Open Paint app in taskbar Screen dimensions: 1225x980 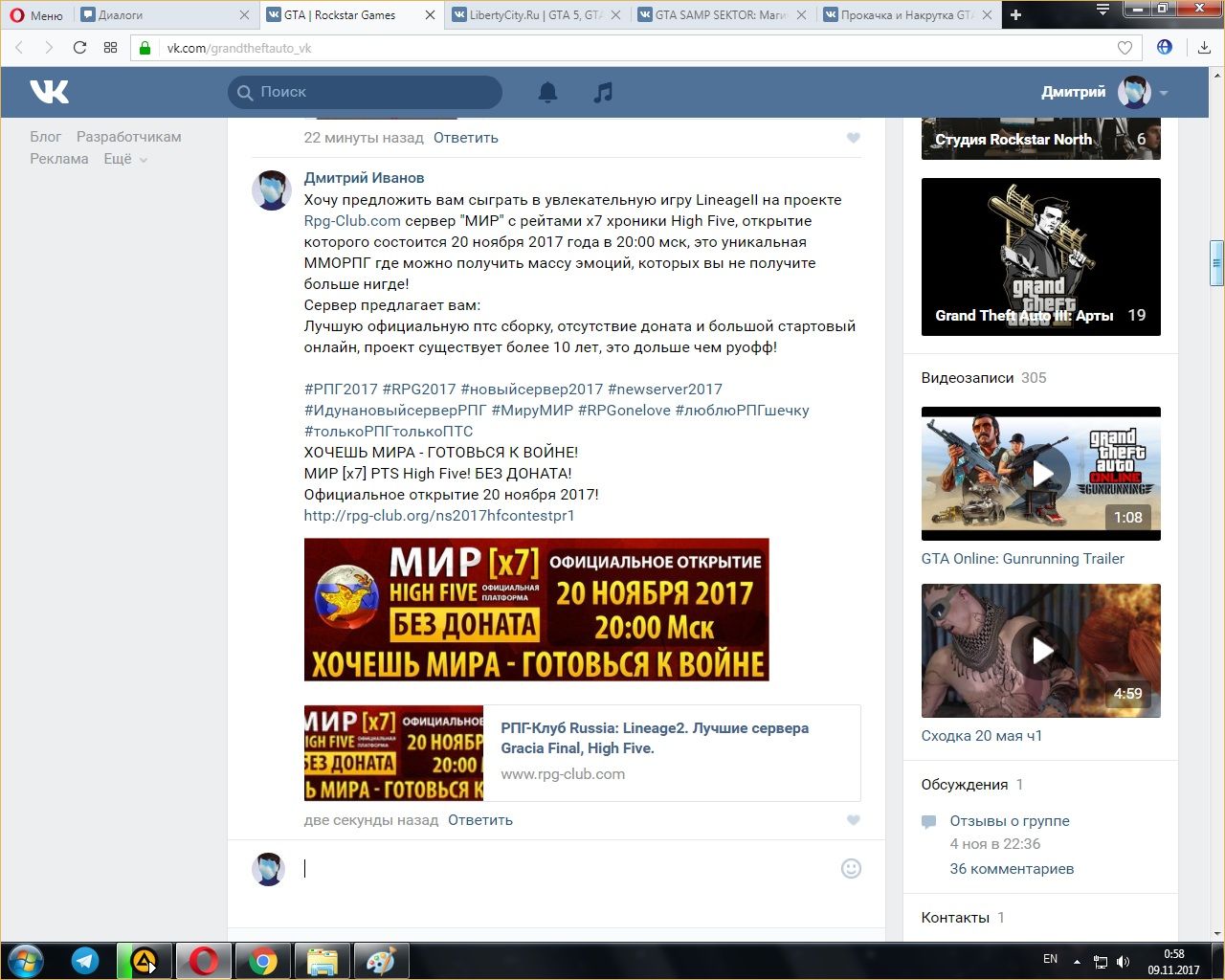pyautogui.click(x=381, y=961)
